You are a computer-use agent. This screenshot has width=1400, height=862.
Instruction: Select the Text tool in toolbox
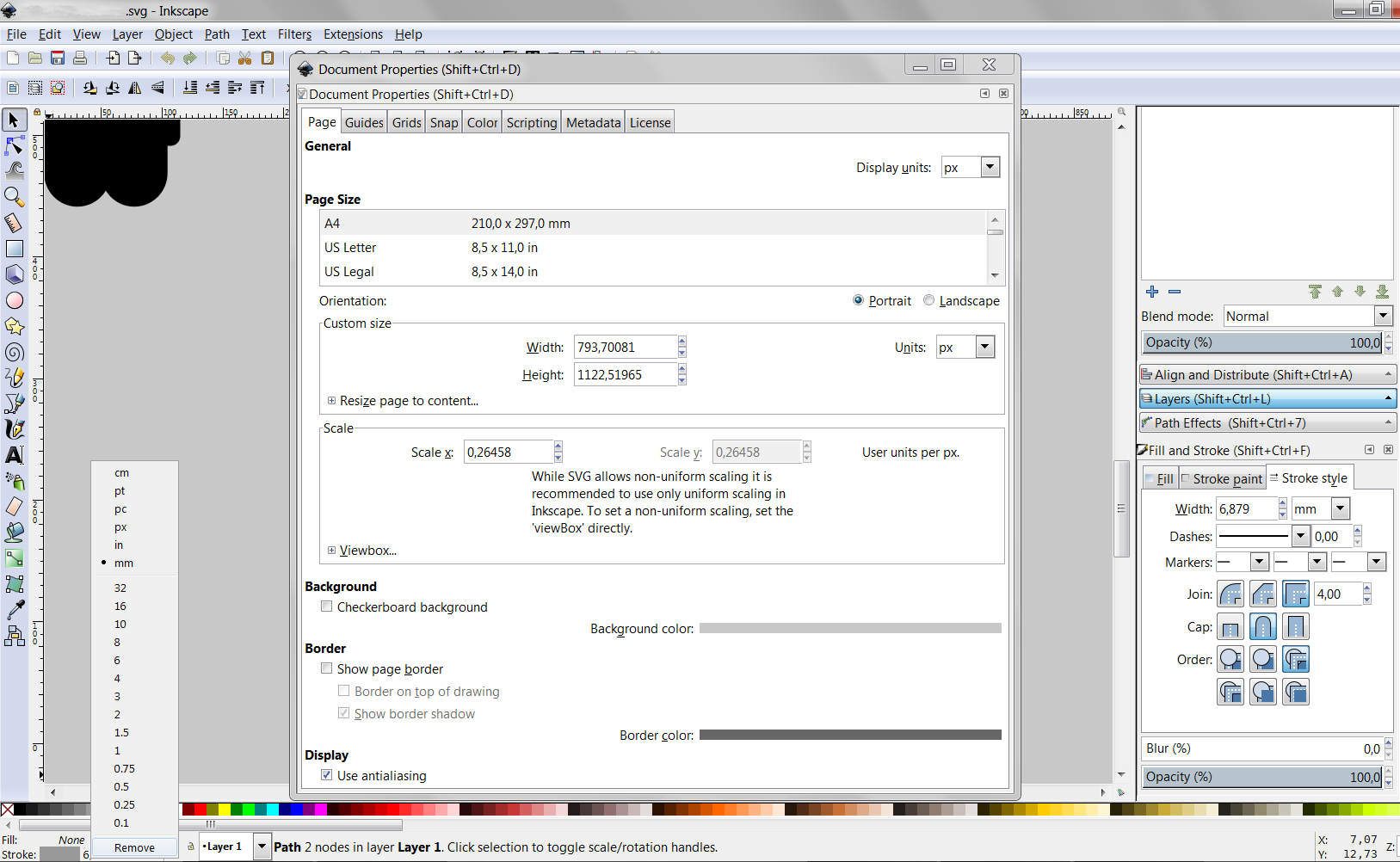click(x=15, y=455)
